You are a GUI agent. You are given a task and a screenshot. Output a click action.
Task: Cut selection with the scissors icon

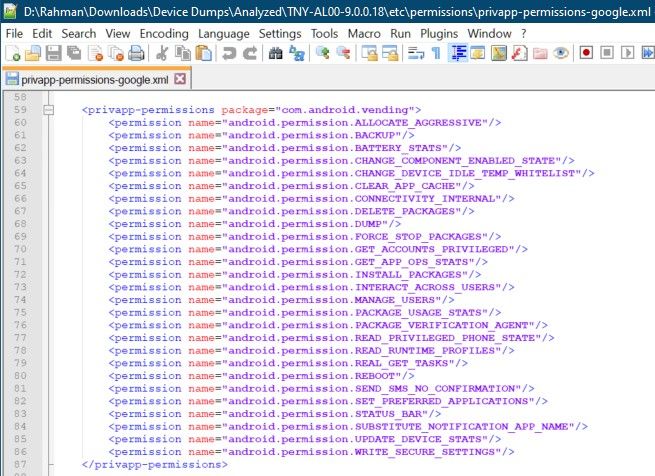click(162, 53)
